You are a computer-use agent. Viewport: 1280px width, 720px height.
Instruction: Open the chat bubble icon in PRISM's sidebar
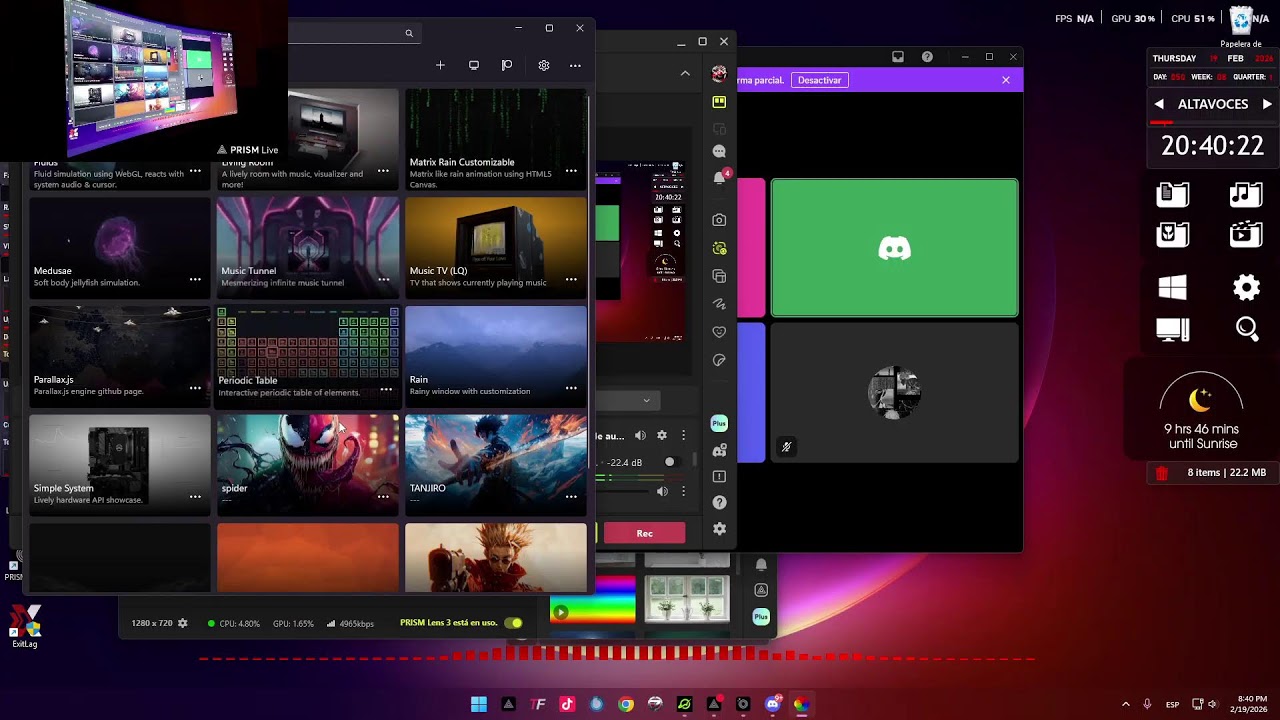[x=719, y=151]
